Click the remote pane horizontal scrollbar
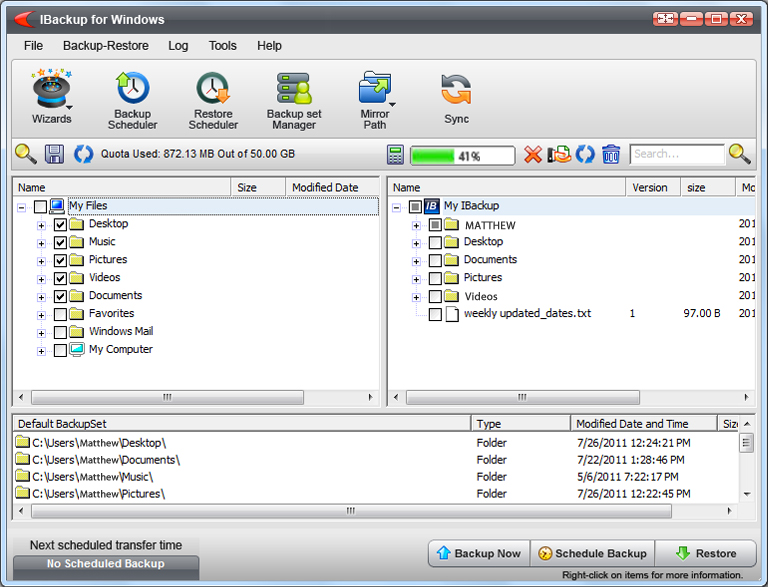Screen dimensions: 768x587 pos(523,397)
